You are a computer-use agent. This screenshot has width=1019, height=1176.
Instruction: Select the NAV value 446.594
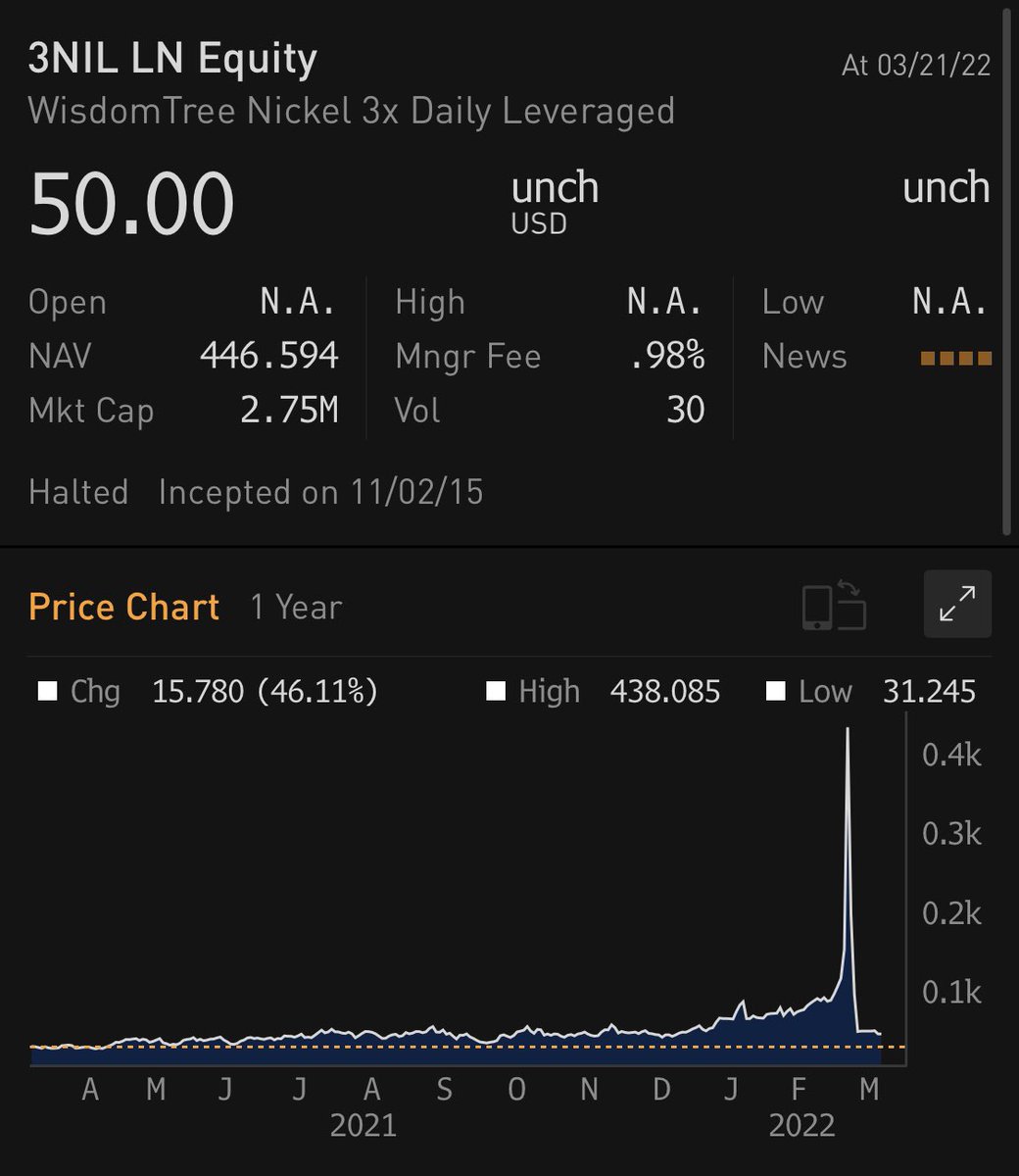tap(269, 356)
